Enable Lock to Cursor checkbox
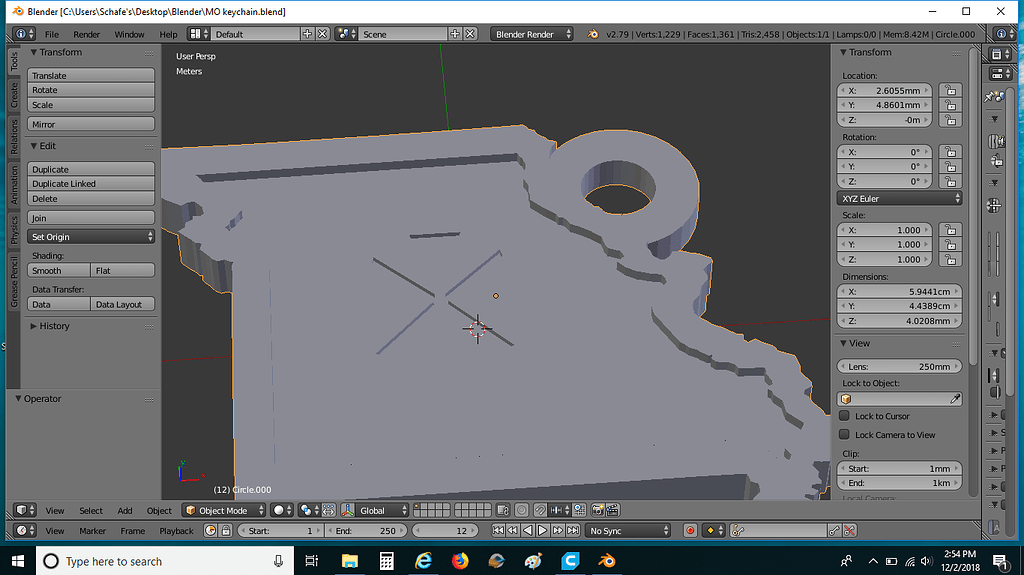 pos(844,416)
